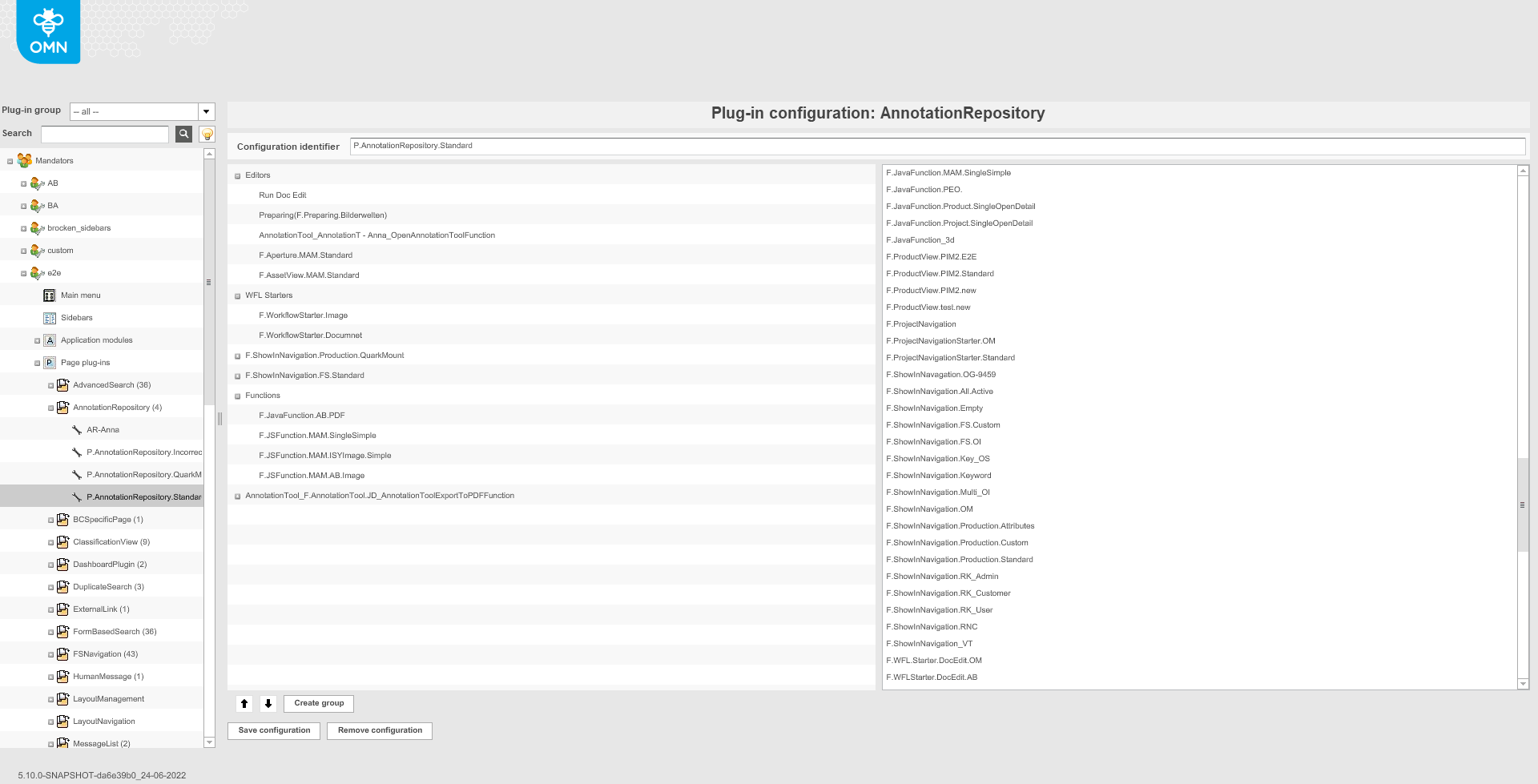Click the Create group button
Image resolution: width=1538 pixels, height=784 pixels.
(x=318, y=703)
